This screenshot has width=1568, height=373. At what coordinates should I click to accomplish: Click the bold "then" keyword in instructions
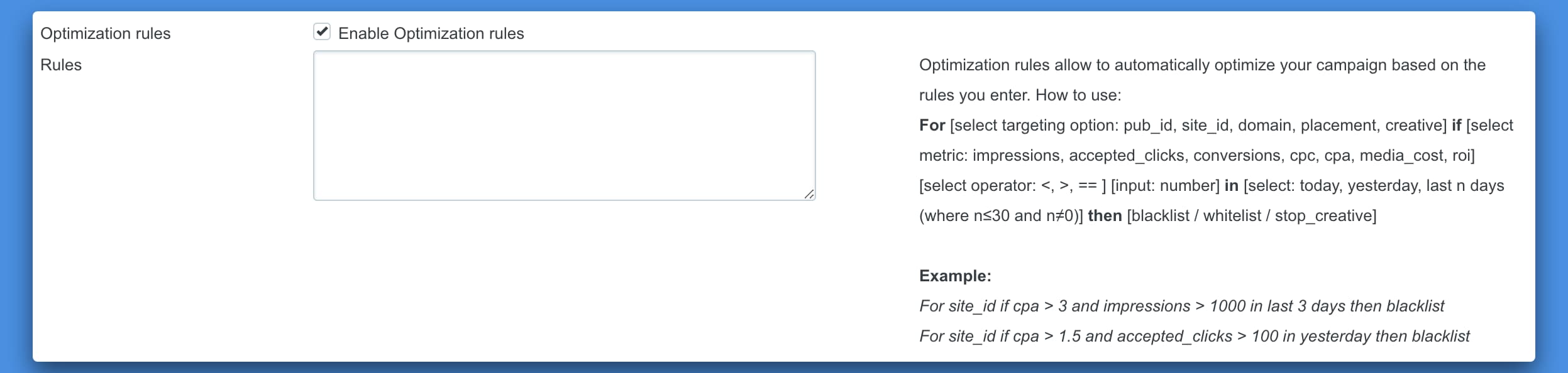pyautogui.click(x=1105, y=215)
